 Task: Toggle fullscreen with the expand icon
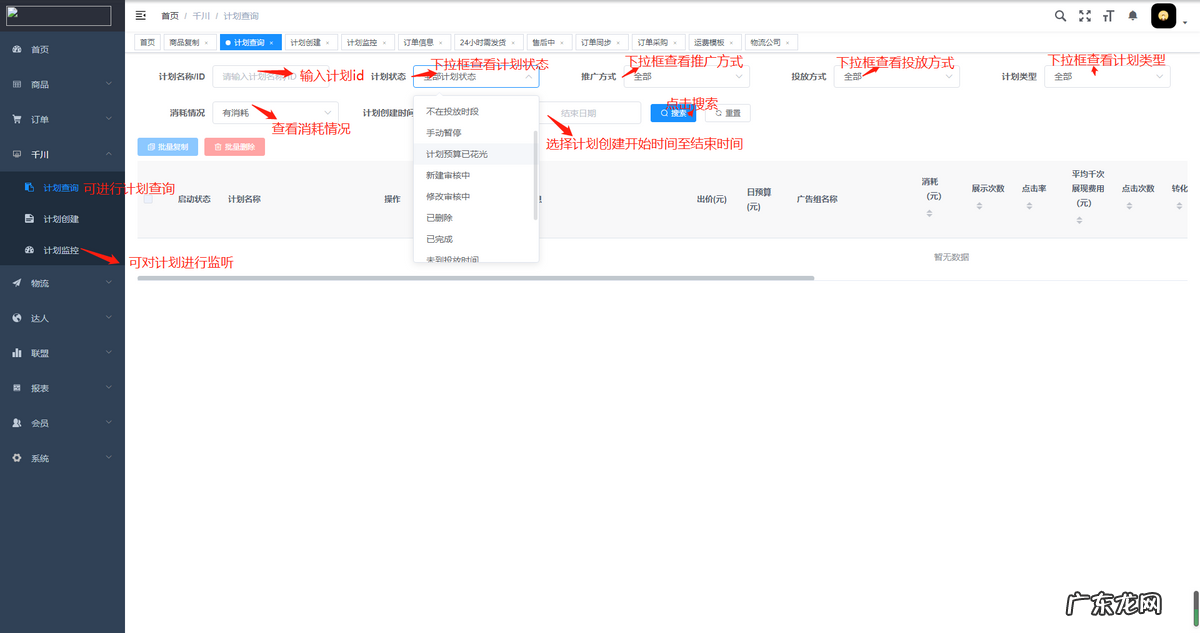pos(1085,16)
